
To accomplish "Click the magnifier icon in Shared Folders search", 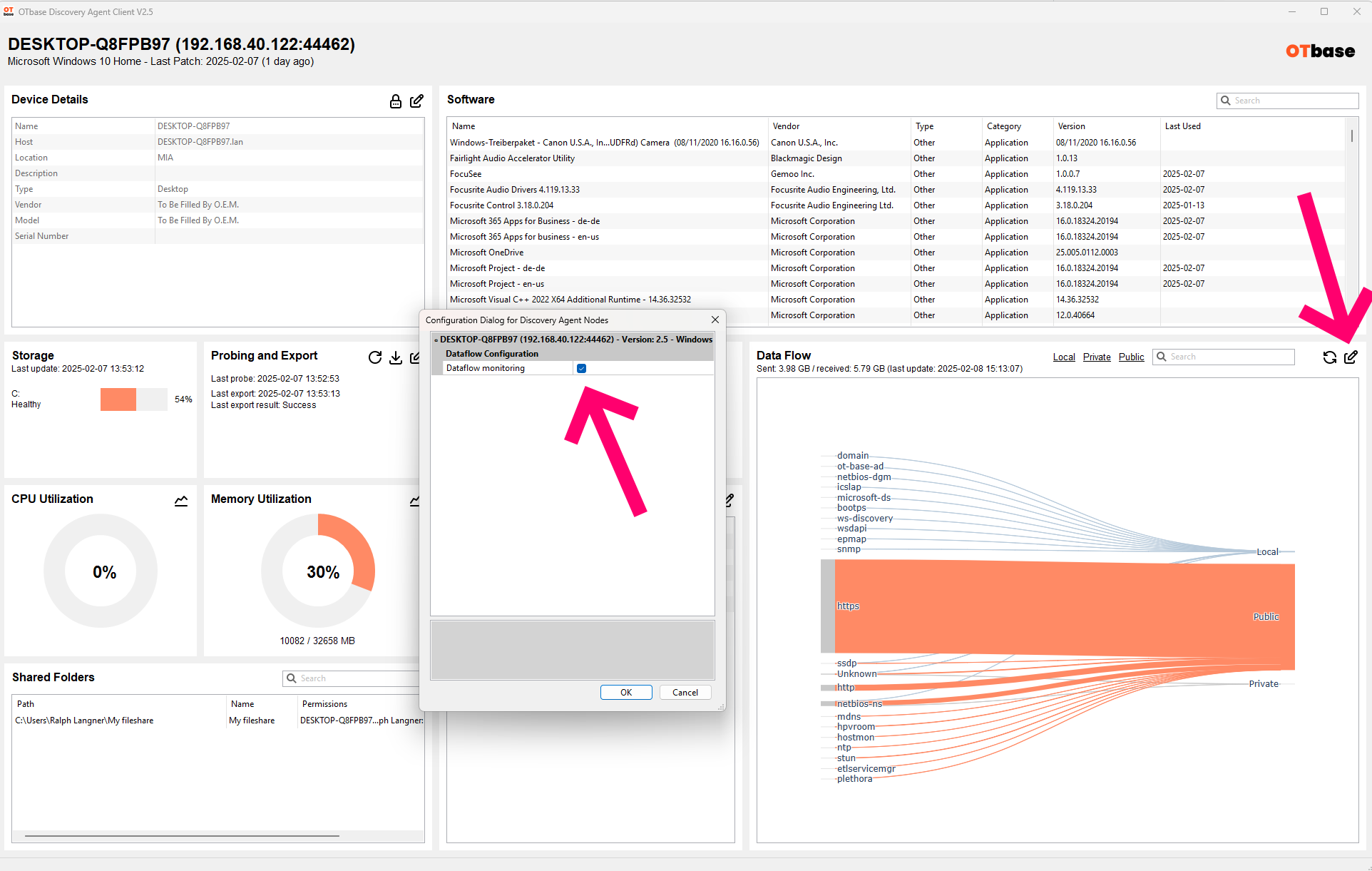I will tap(291, 678).
